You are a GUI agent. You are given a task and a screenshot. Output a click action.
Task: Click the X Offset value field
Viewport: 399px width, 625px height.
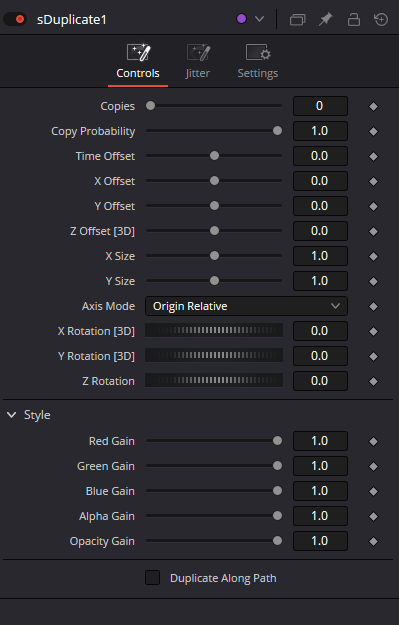[x=320, y=181]
